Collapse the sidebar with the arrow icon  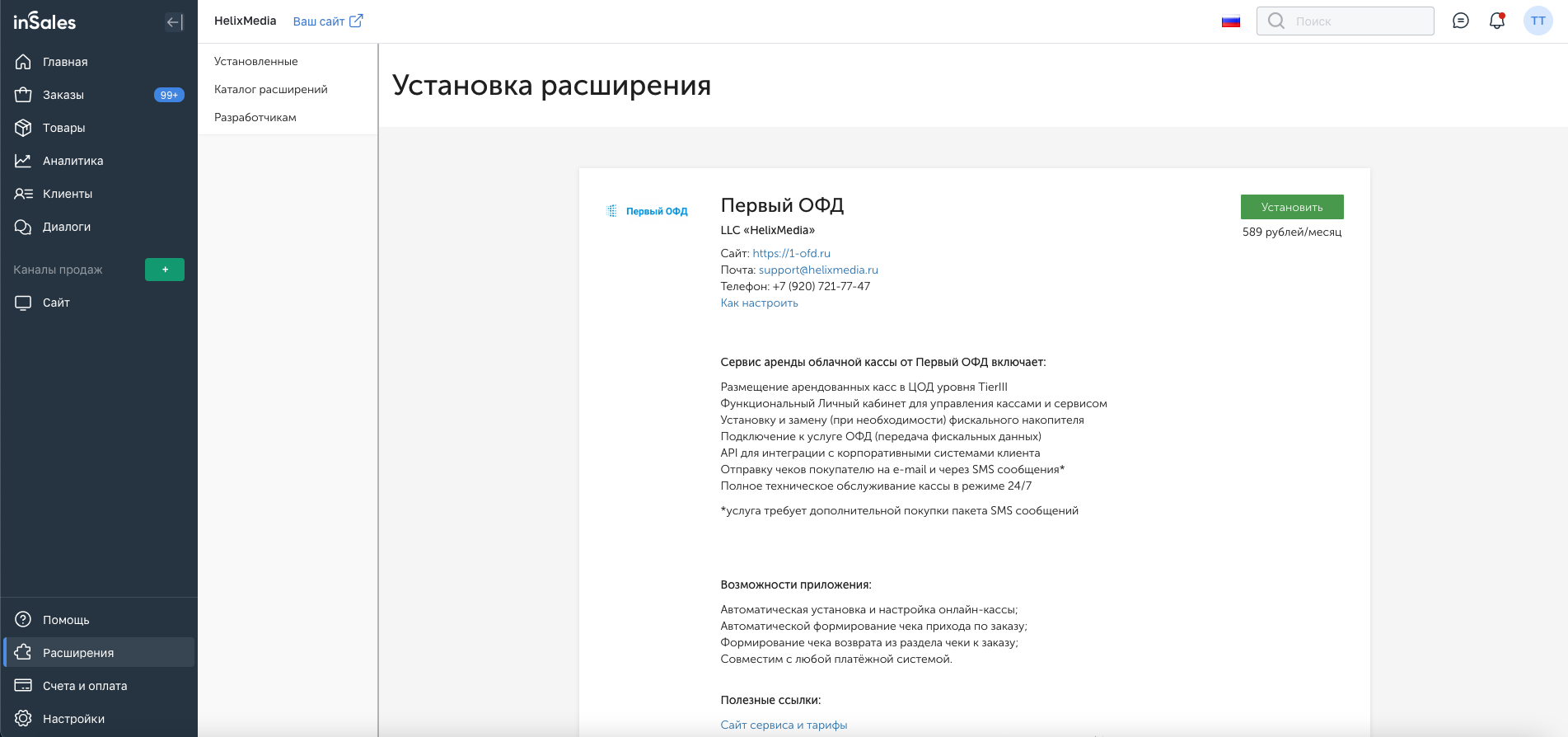click(175, 22)
